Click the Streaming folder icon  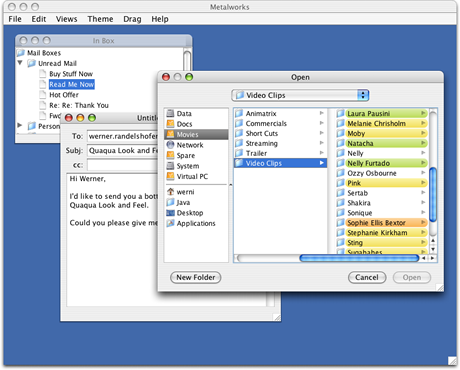239,143
